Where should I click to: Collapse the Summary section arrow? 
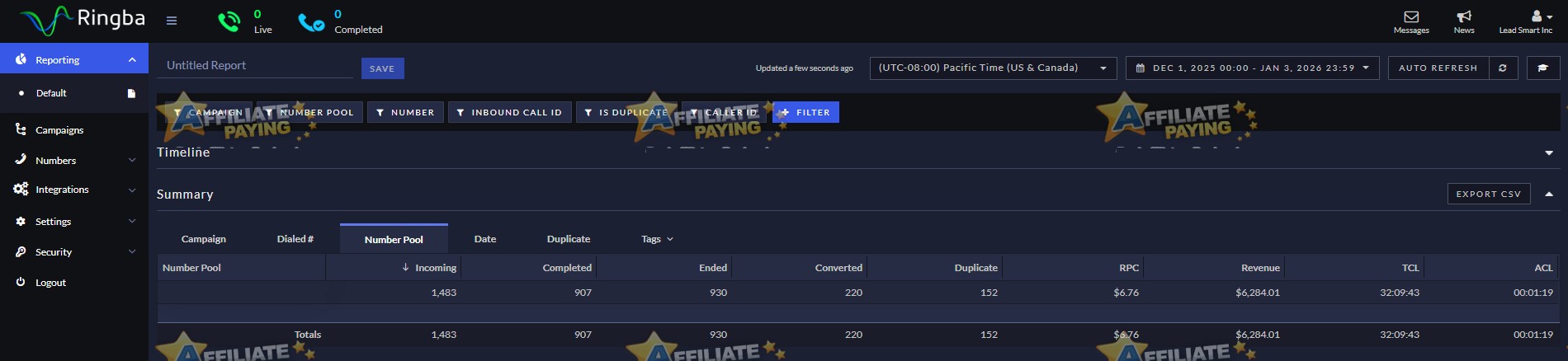[1549, 194]
